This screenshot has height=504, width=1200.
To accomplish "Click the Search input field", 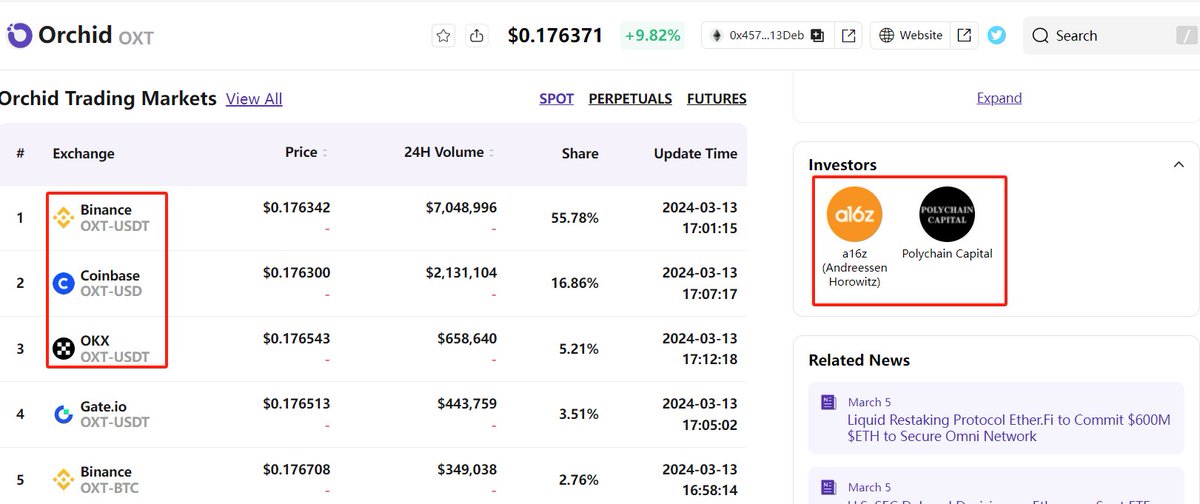I will pyautogui.click(x=1111, y=36).
